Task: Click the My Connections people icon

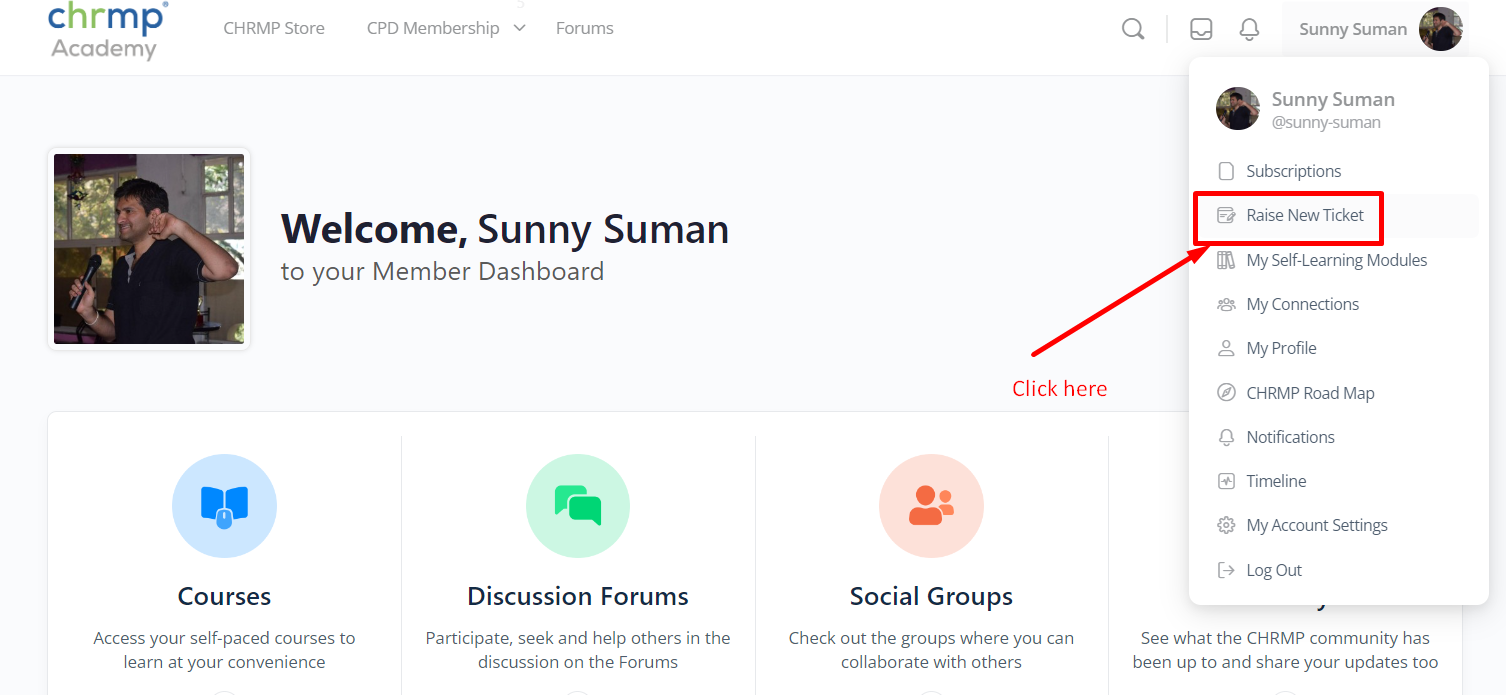Action: click(x=1226, y=304)
